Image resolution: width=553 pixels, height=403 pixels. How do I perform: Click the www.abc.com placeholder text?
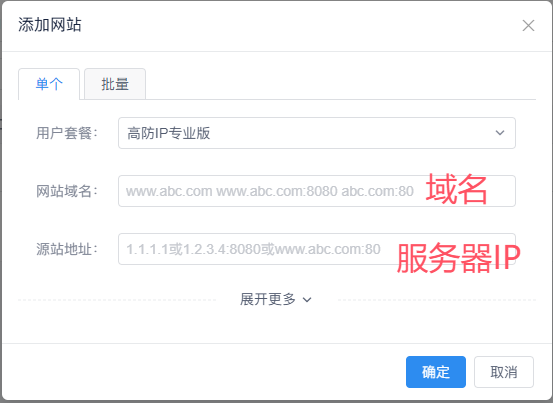coord(169,191)
